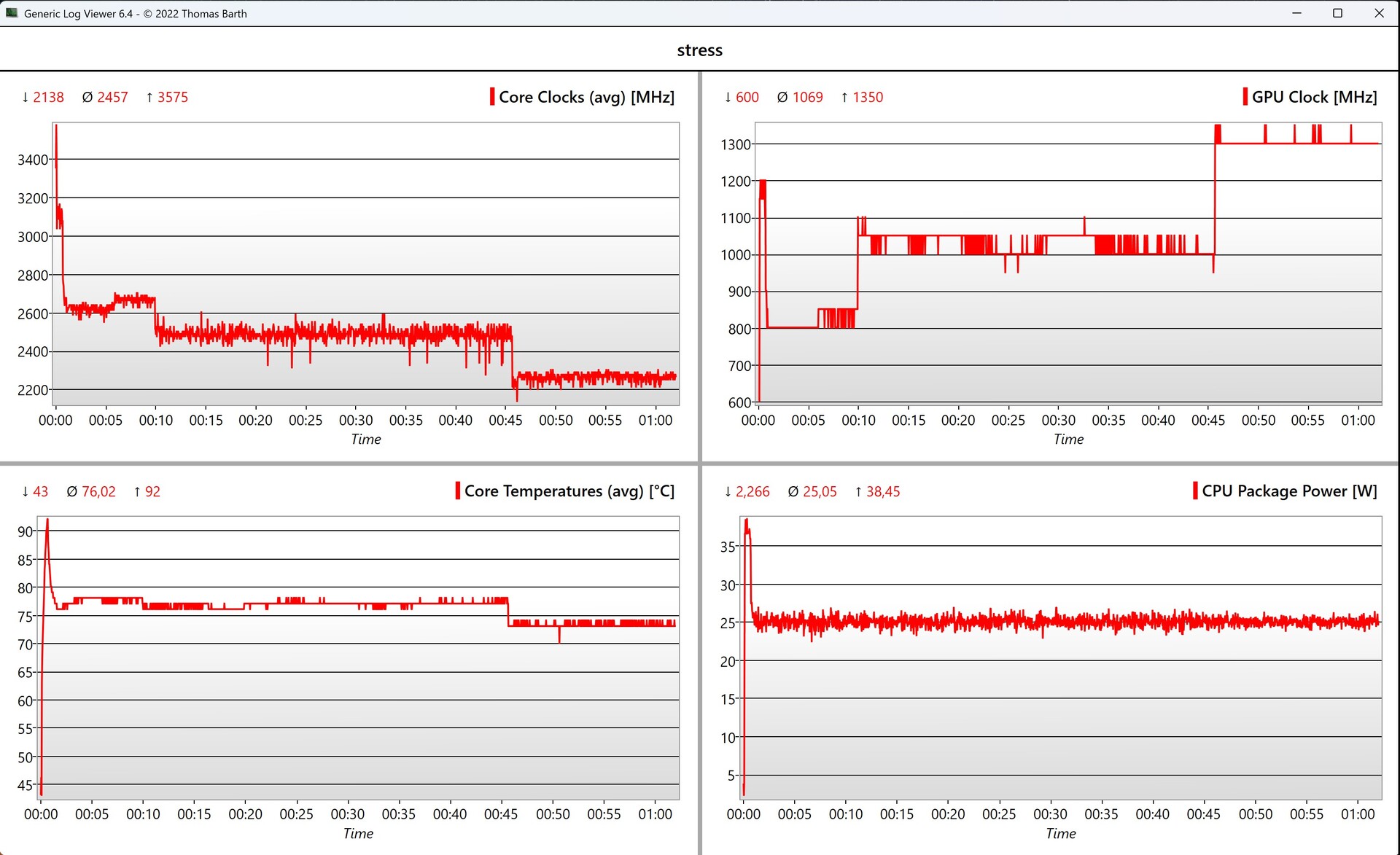The width and height of the screenshot is (1400, 855).
Task: Click Core Temperatures average value 76,02
Action: pyautogui.click(x=98, y=491)
